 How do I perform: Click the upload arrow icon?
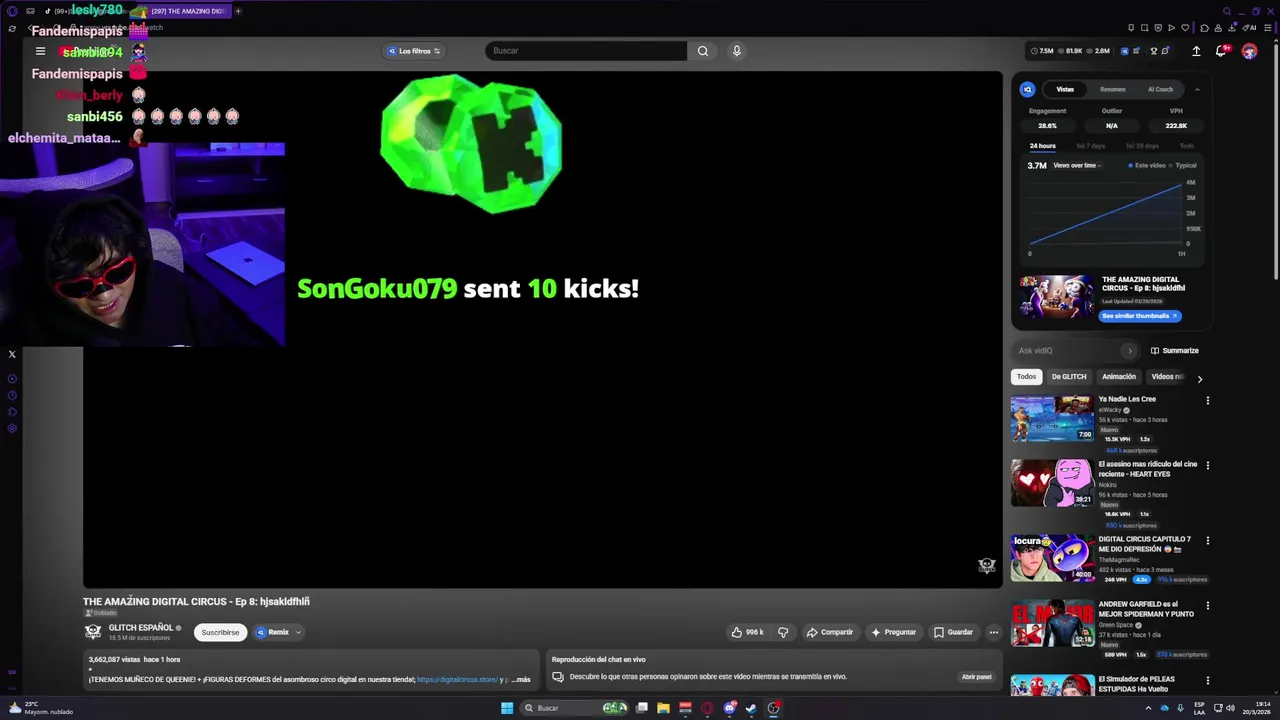[x=1196, y=51]
